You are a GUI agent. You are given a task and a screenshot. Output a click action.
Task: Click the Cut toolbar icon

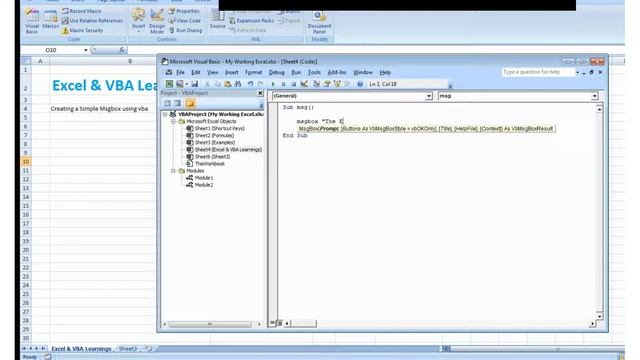[207, 84]
